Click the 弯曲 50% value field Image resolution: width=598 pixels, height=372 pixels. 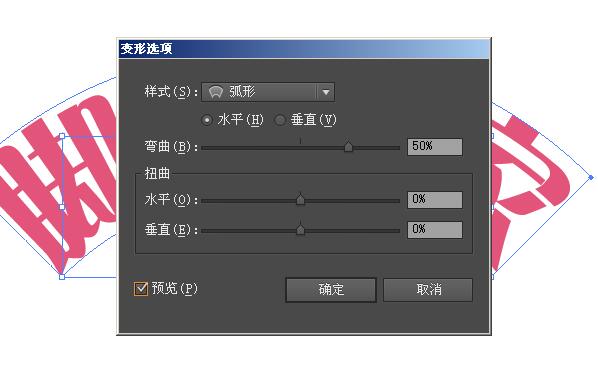pos(435,147)
